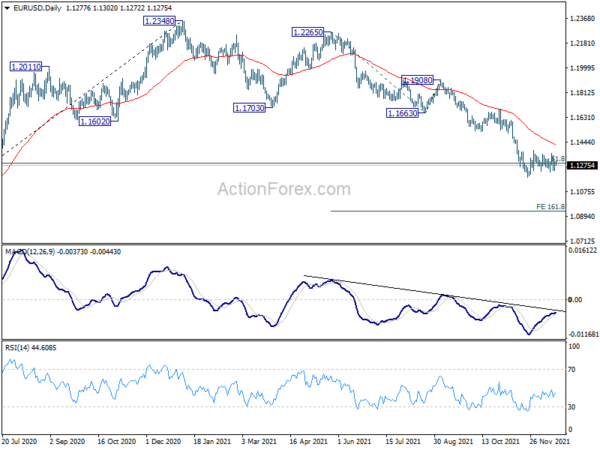Image resolution: width=600 pixels, height=450 pixels.
Task: Click the 1.19080 price label
Action: tap(417, 80)
